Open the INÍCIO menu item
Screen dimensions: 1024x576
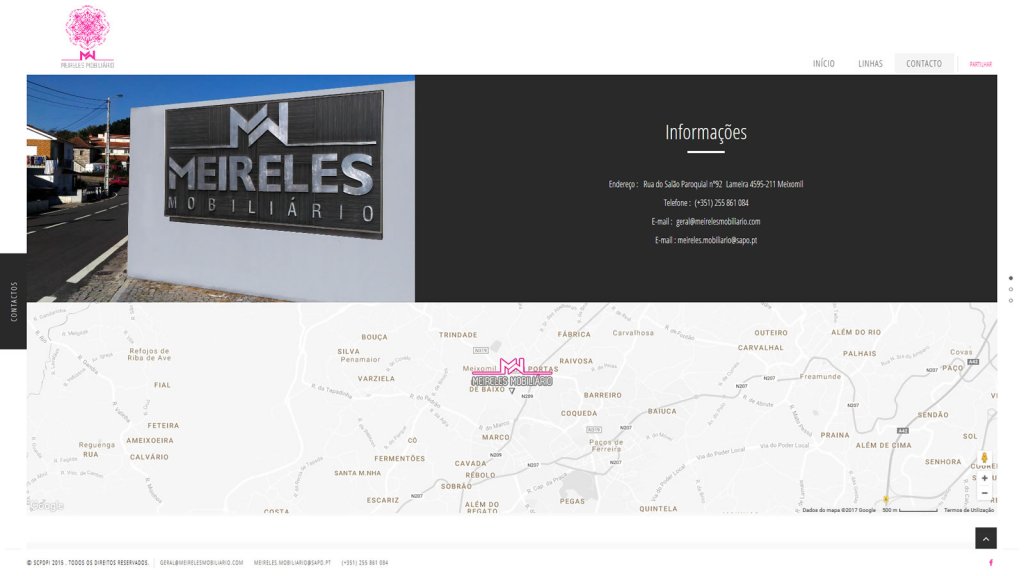point(824,63)
